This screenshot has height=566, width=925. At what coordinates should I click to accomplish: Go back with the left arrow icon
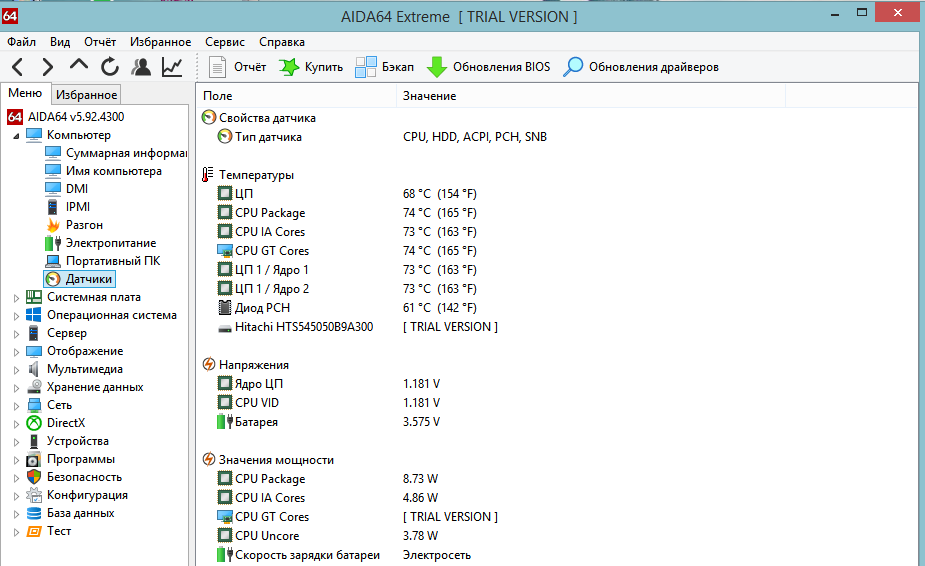[18, 67]
